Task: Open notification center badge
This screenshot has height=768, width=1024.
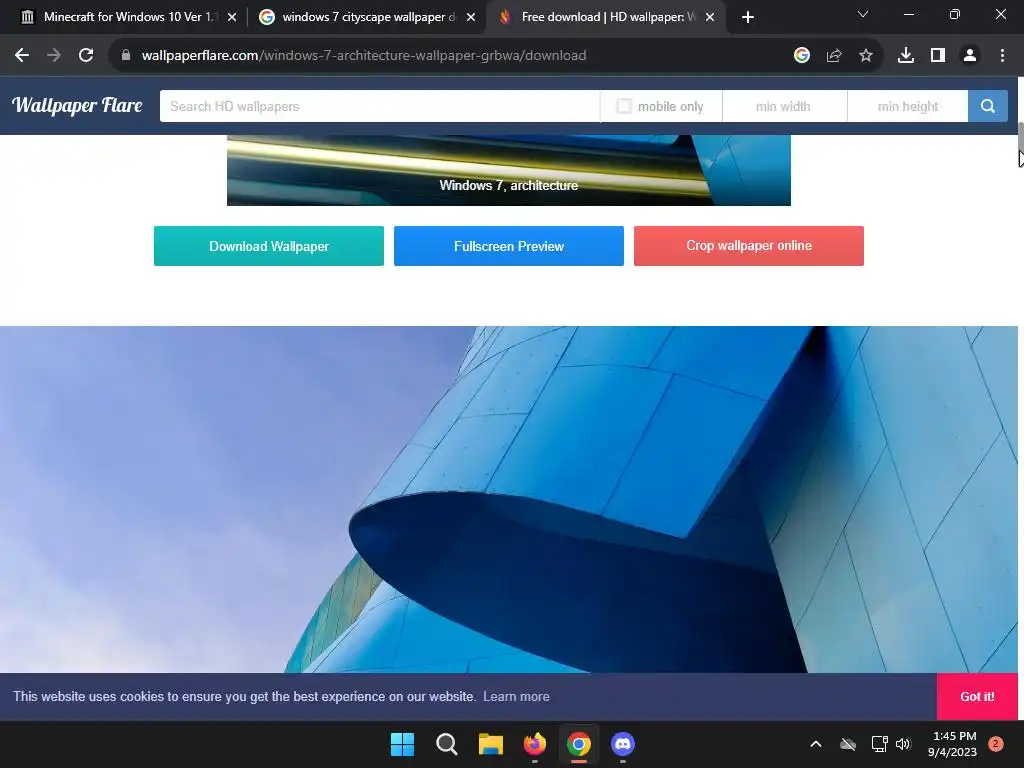Action: click(x=996, y=744)
